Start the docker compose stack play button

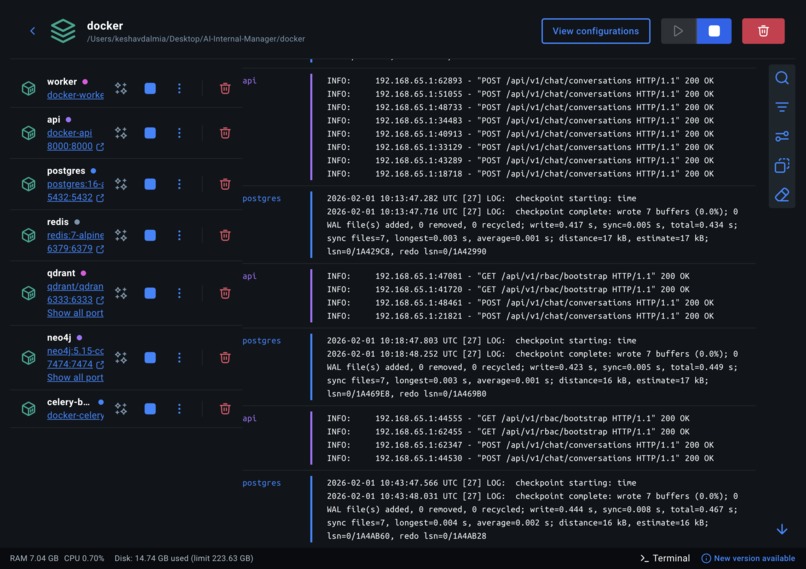pos(678,31)
